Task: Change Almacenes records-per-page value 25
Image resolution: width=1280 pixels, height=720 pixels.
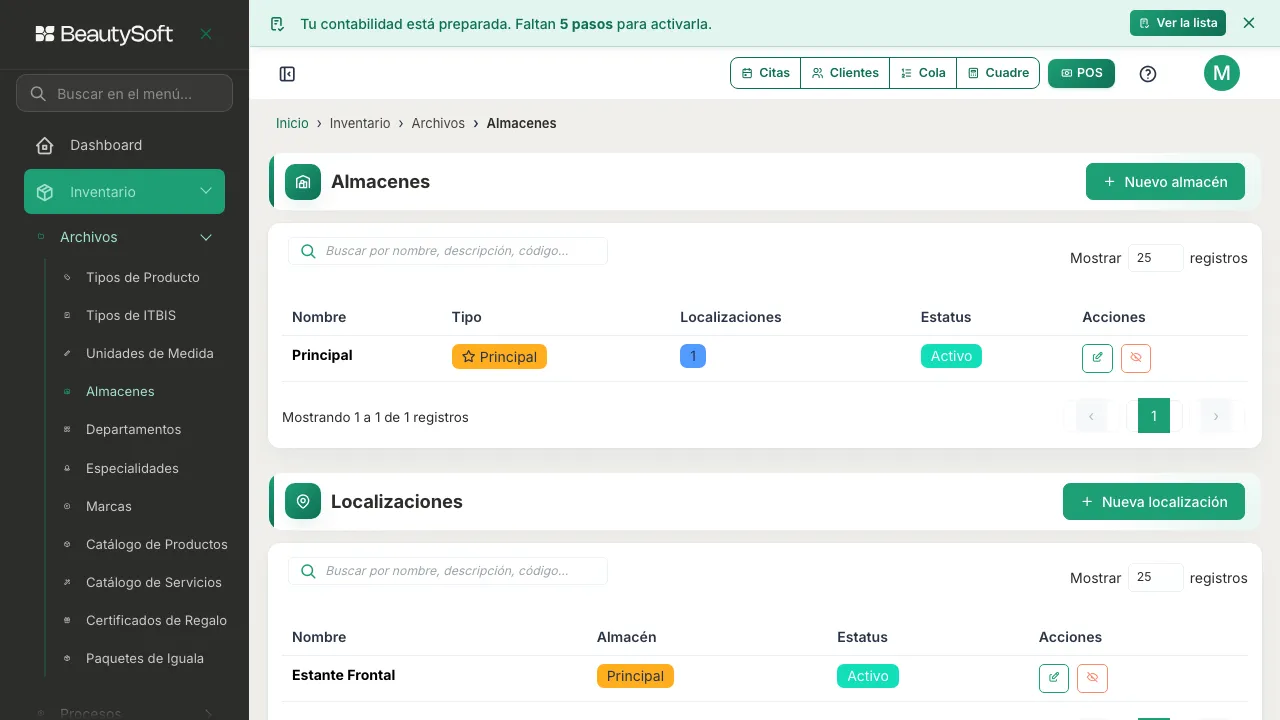Action: (1156, 258)
